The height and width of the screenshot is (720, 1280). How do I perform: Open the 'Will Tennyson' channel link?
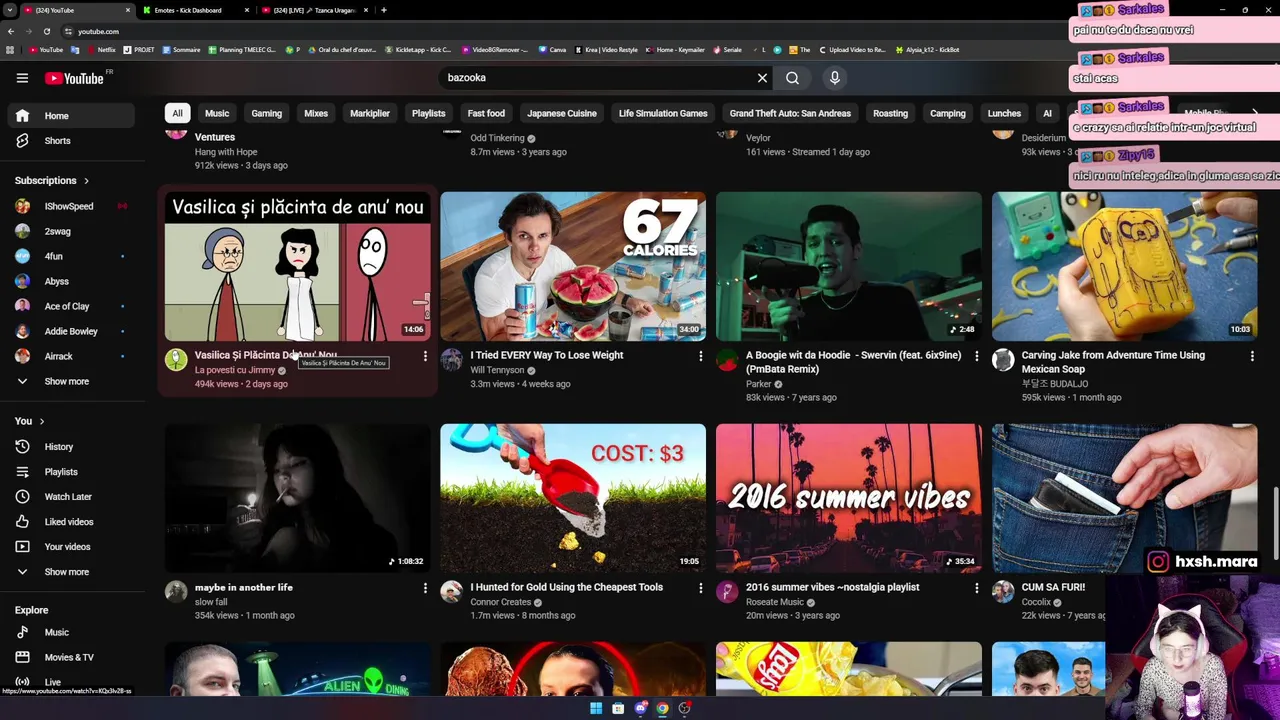click(497, 370)
